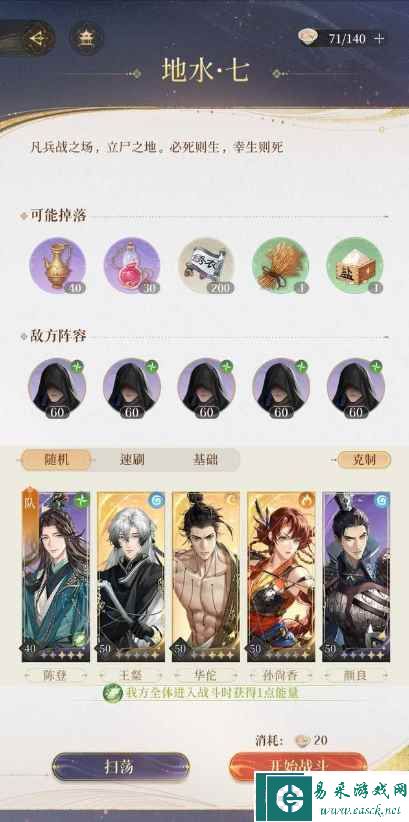409x822 pixels.
Task: View first hooded enemy in lineup
Action: coord(57,388)
